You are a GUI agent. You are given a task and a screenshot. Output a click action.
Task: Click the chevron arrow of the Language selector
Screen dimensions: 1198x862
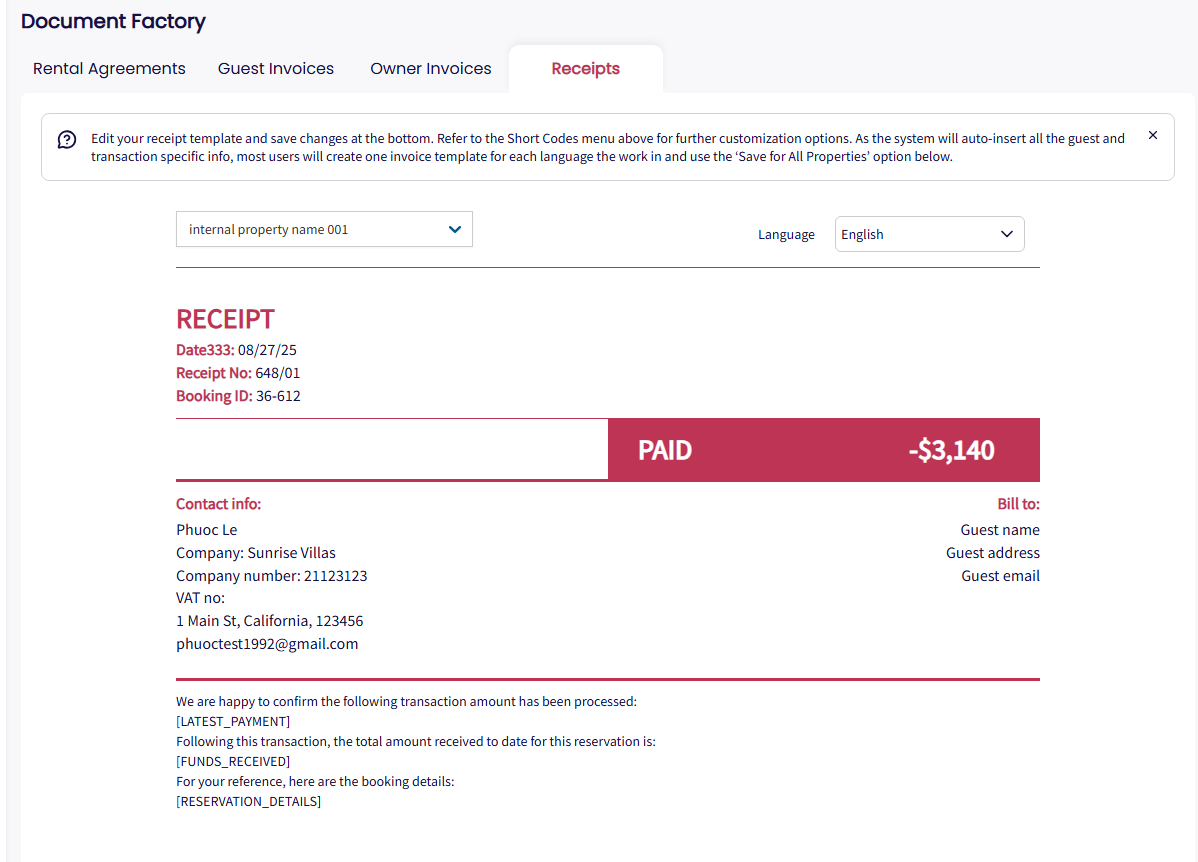pos(1007,234)
